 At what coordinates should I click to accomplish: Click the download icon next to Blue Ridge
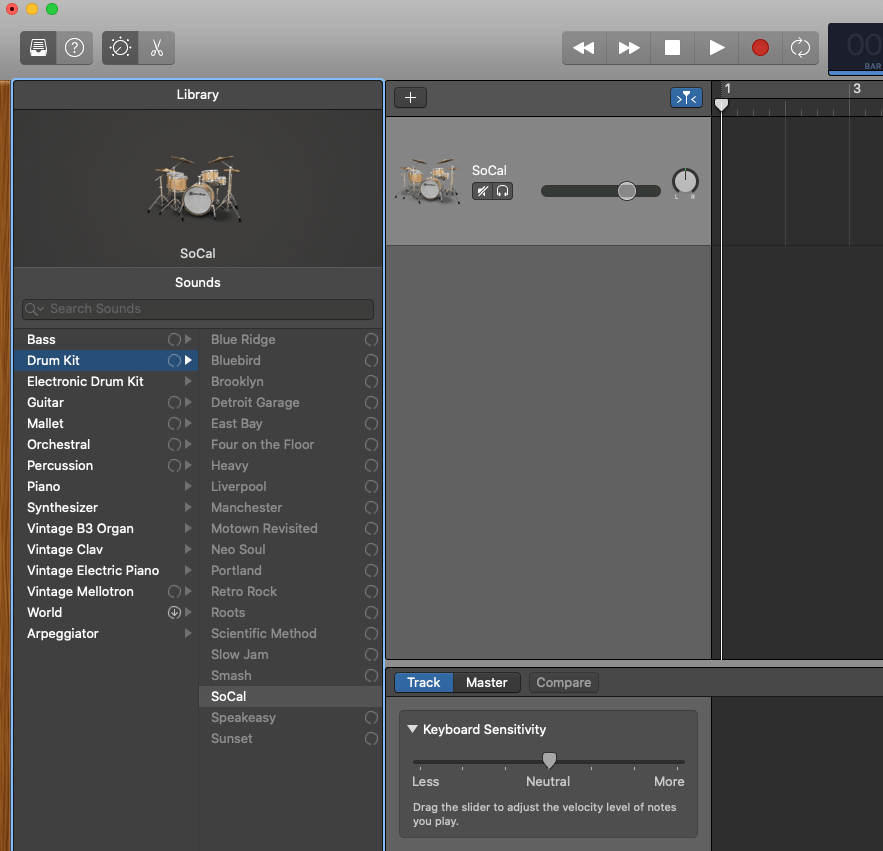[371, 339]
